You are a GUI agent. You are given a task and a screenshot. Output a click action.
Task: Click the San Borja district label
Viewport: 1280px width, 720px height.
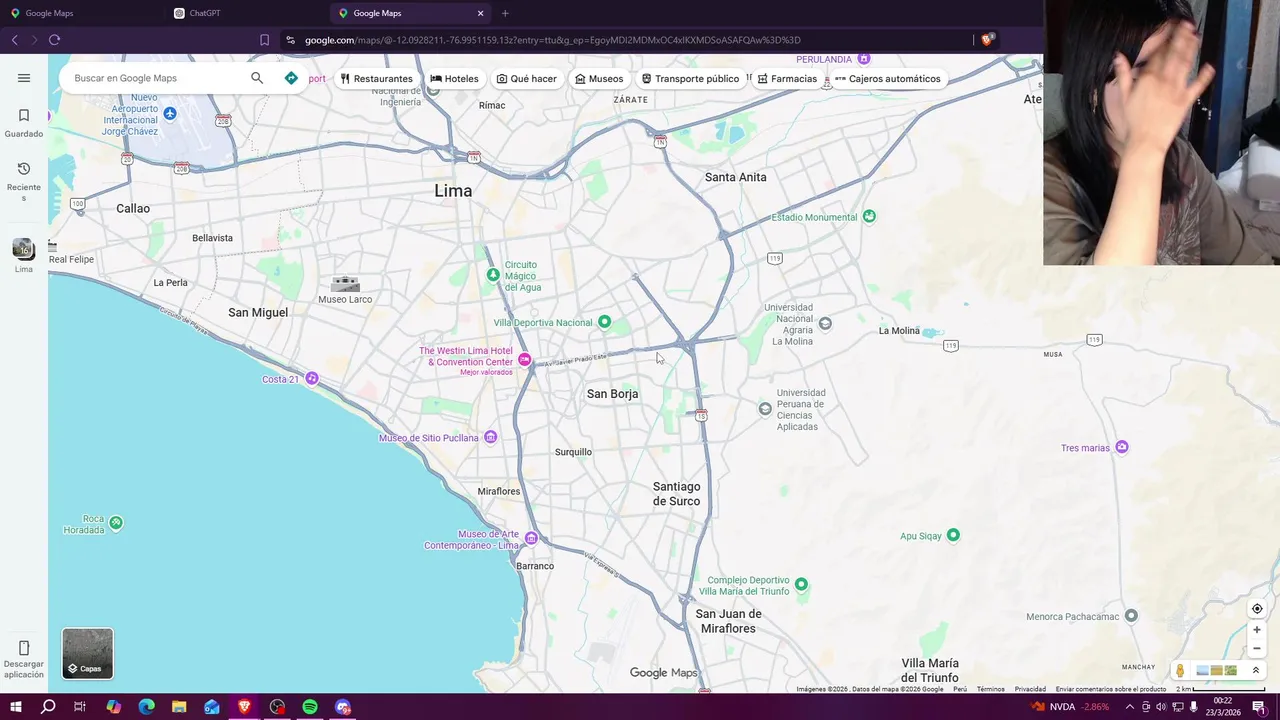[x=612, y=394]
